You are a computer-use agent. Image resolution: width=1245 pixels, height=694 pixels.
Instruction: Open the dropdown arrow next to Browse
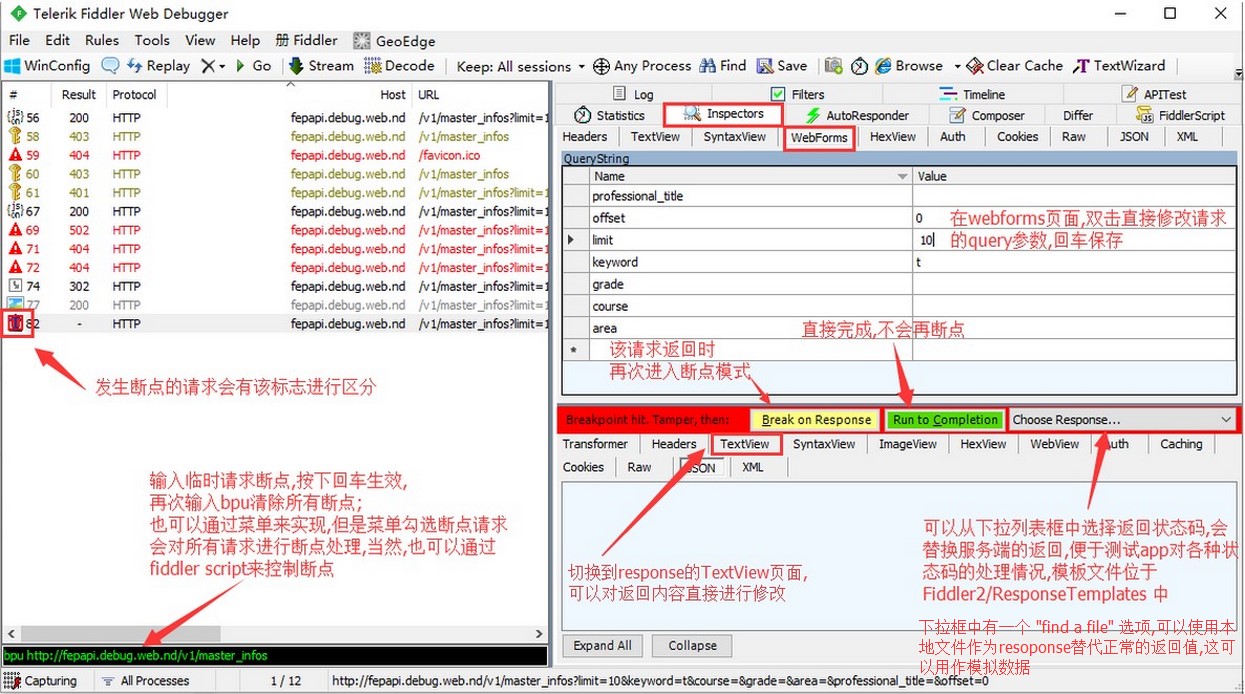coord(957,66)
